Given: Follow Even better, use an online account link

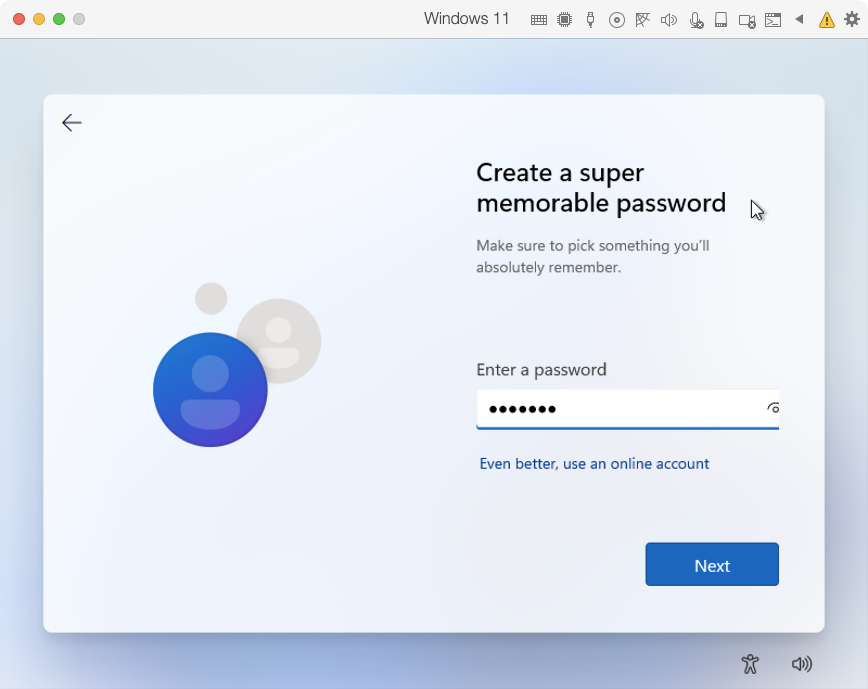Looking at the screenshot, I should tap(594, 464).
